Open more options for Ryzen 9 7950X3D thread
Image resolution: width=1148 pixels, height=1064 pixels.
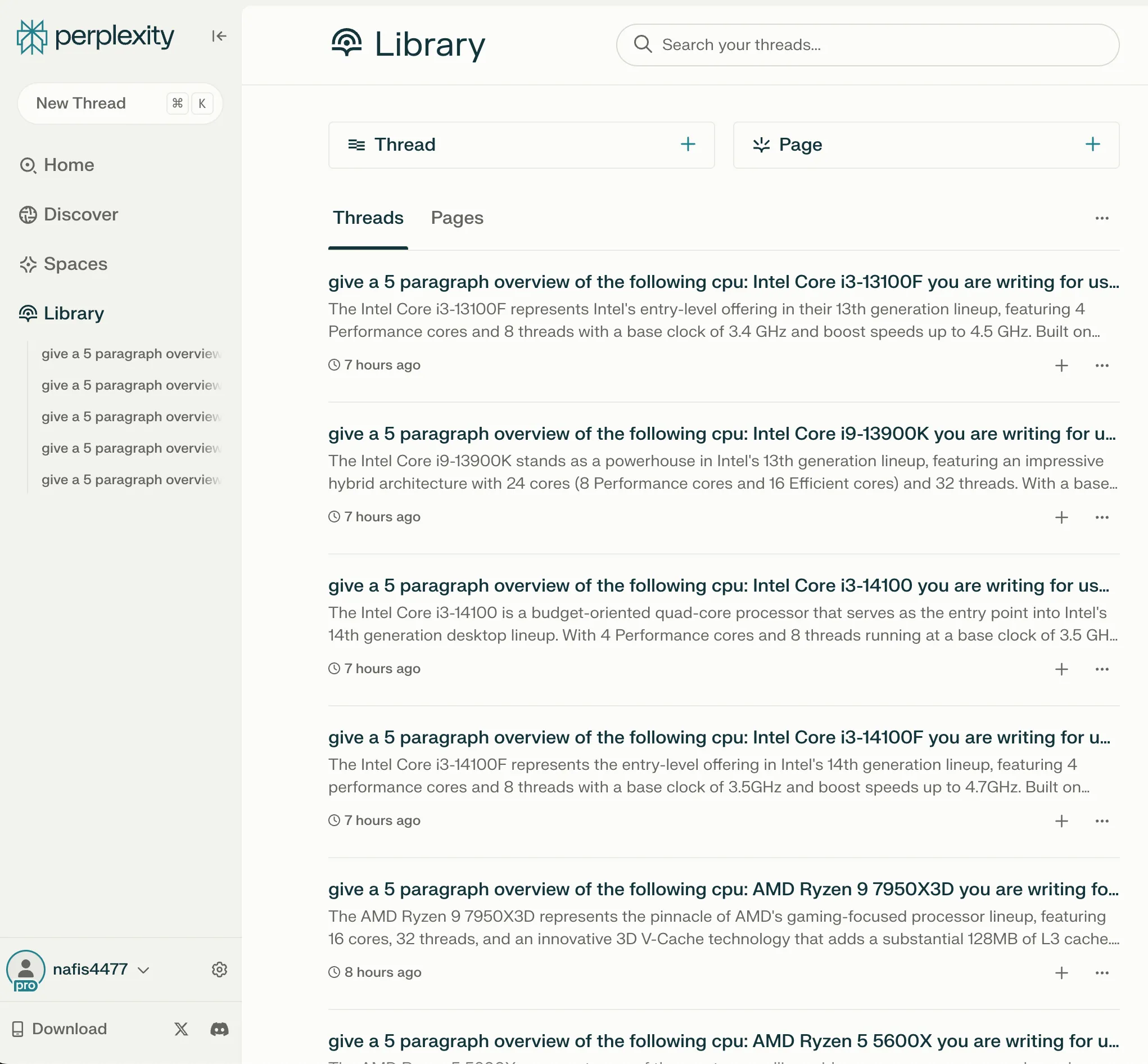click(x=1101, y=972)
